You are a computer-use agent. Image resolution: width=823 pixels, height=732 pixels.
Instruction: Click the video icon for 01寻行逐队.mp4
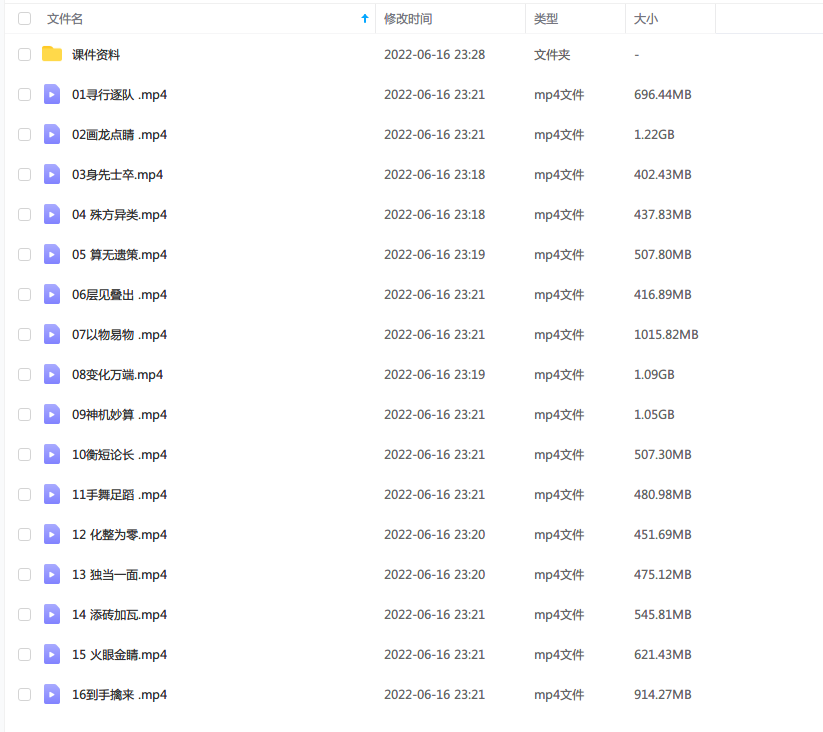[51, 94]
